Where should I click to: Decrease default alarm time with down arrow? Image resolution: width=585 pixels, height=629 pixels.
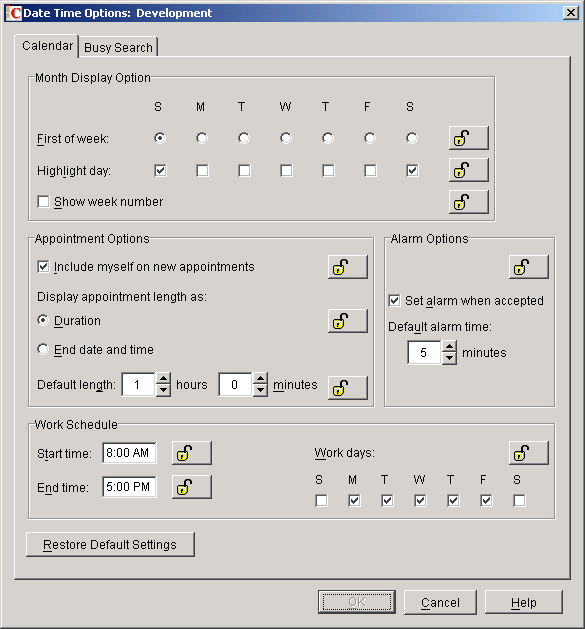click(x=449, y=358)
